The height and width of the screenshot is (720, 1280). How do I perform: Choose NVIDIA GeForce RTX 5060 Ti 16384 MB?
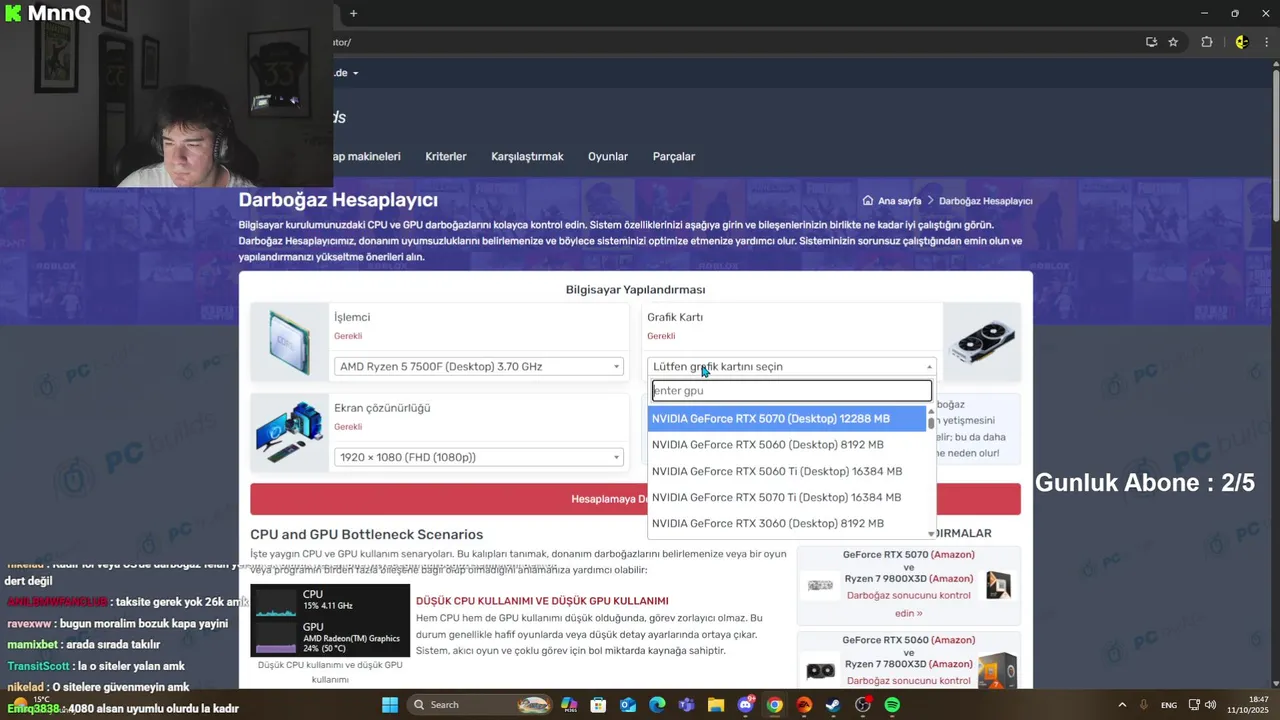tap(787, 471)
